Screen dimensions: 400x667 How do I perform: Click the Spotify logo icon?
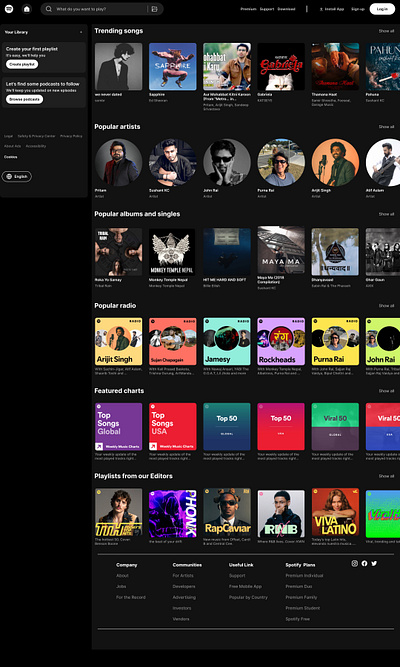click(x=9, y=9)
